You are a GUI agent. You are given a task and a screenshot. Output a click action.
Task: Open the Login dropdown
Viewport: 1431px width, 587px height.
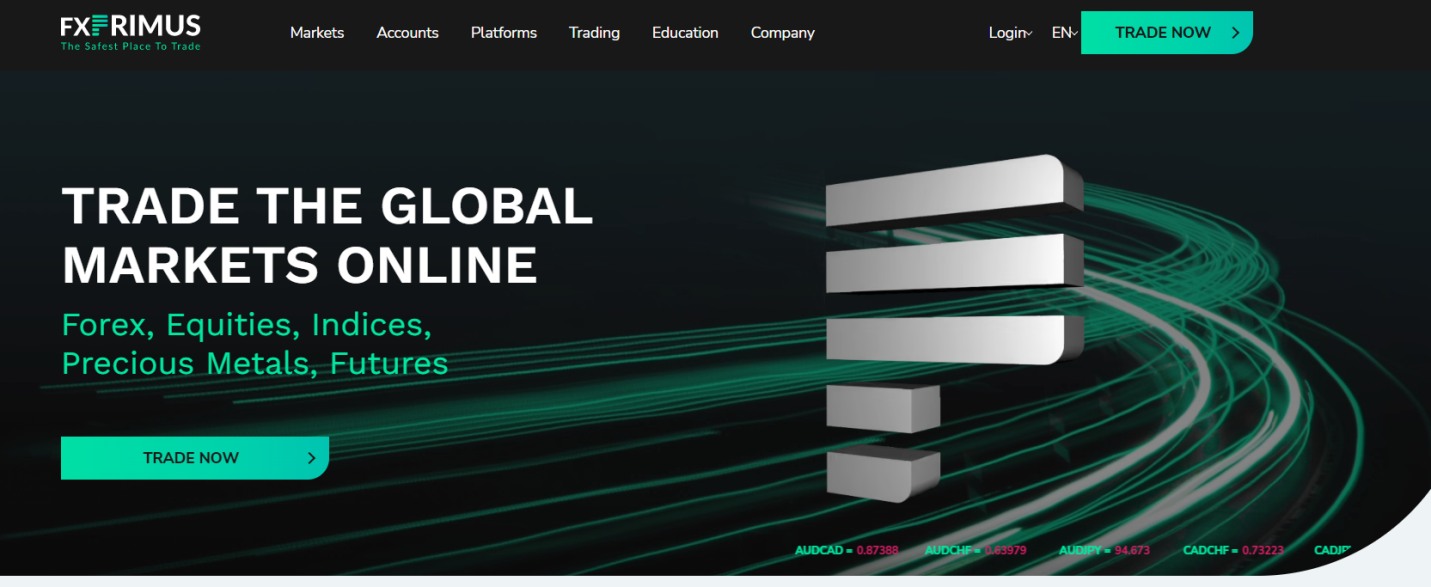point(1008,32)
